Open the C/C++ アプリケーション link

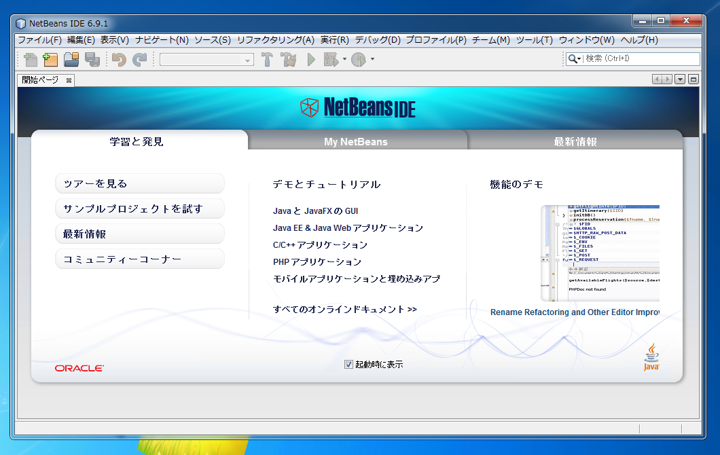coord(320,245)
